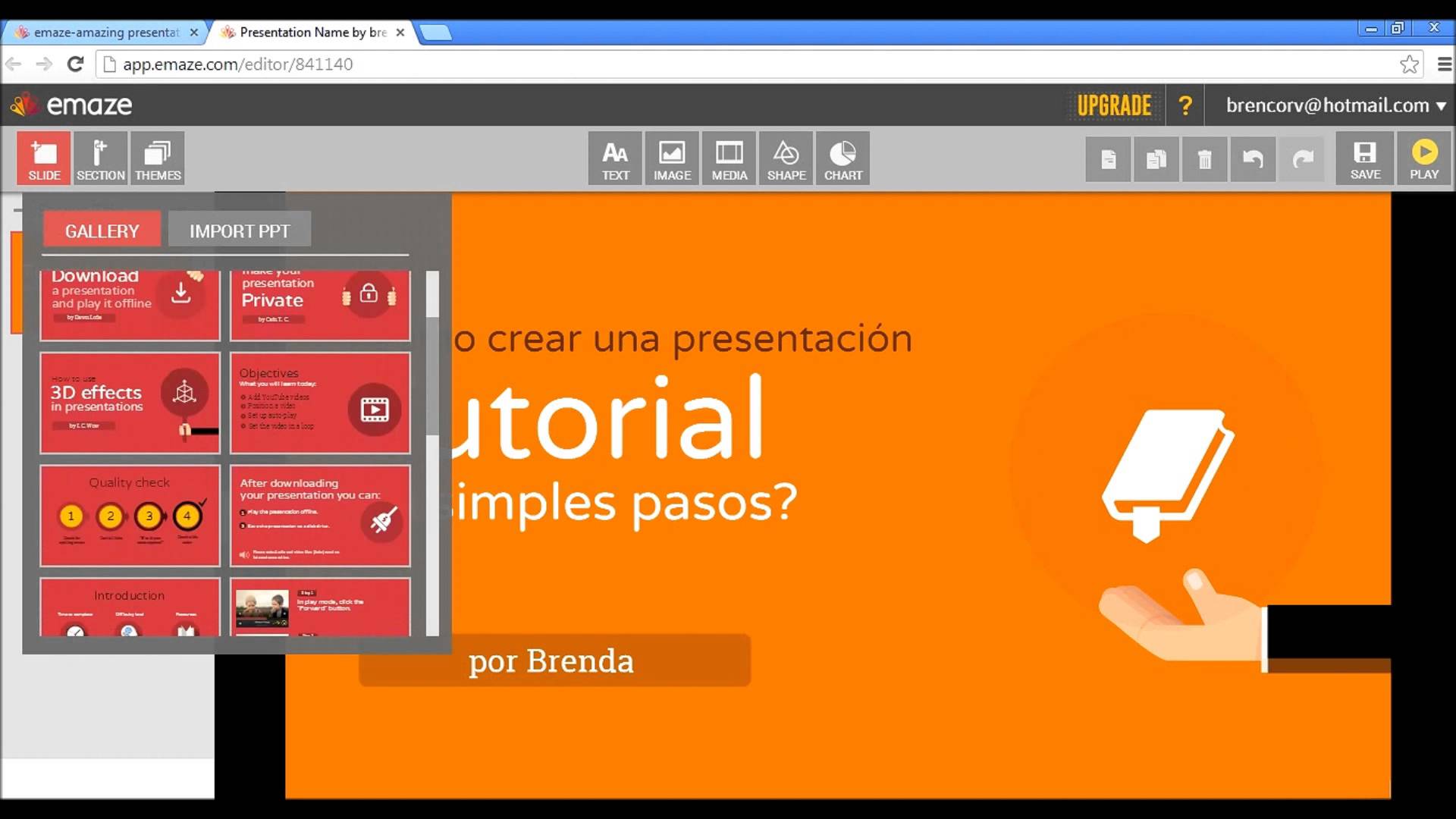Select the Introduction slide template
The height and width of the screenshot is (819, 1456).
[130, 607]
